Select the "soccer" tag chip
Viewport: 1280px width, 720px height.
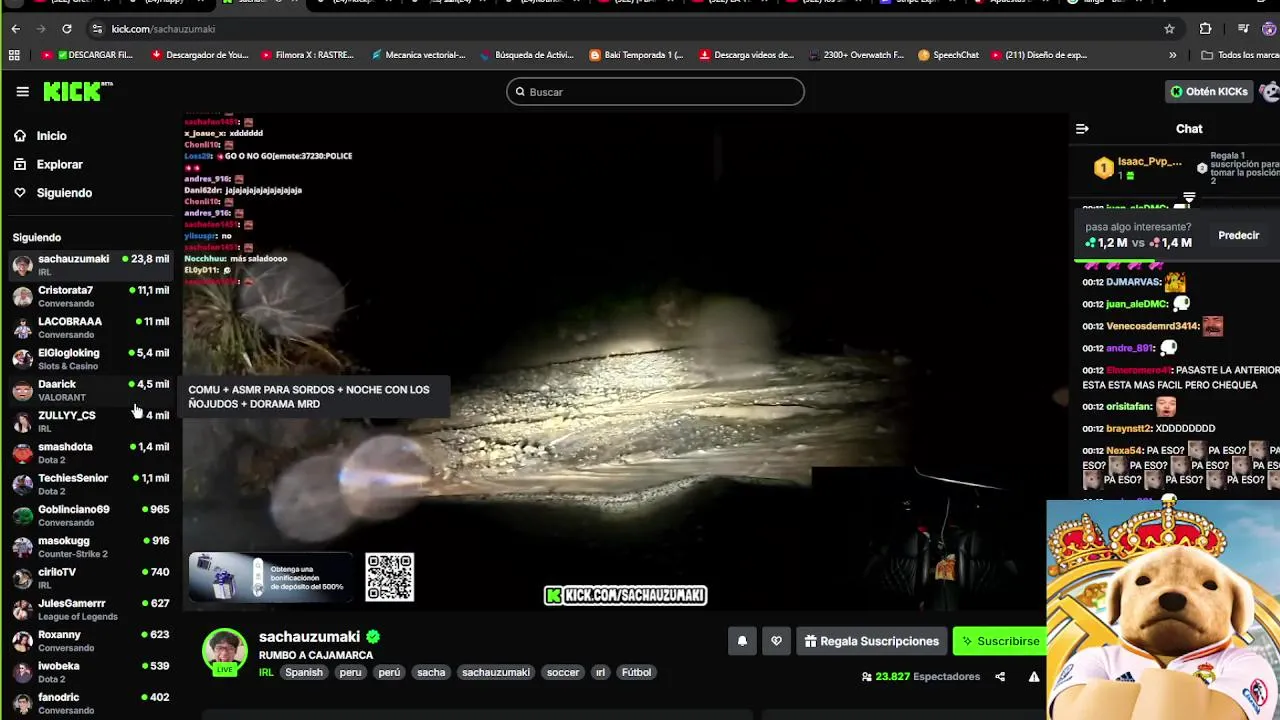563,673
